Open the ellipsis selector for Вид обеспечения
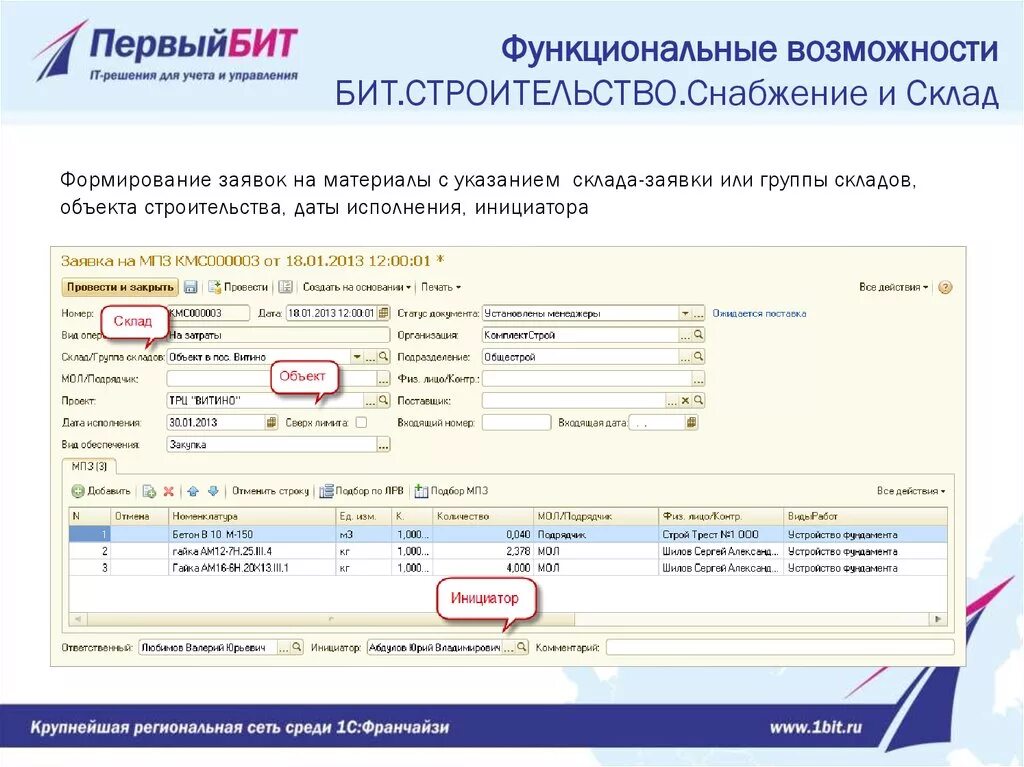The height and width of the screenshot is (767, 1024). 383,445
